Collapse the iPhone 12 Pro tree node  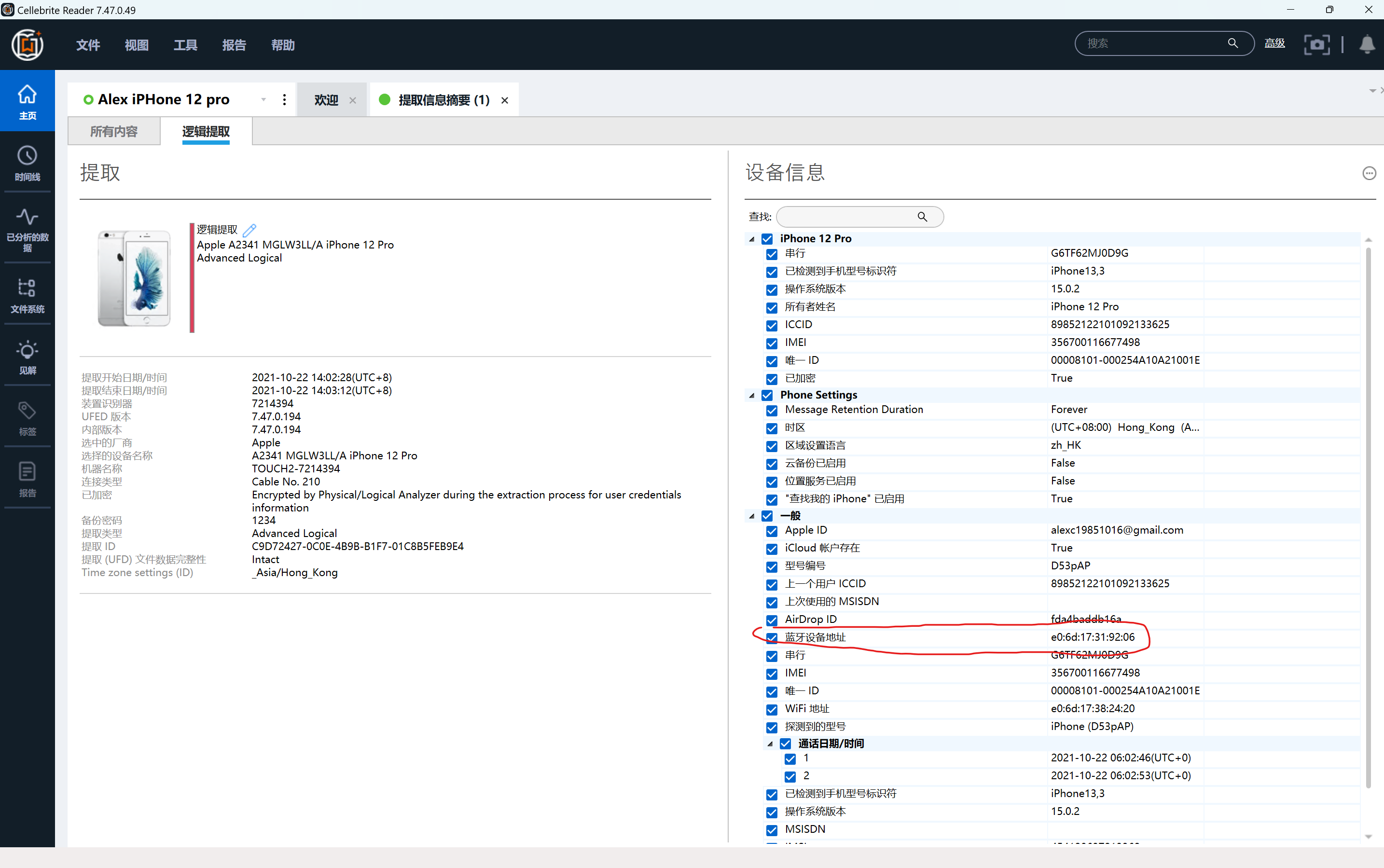751,239
